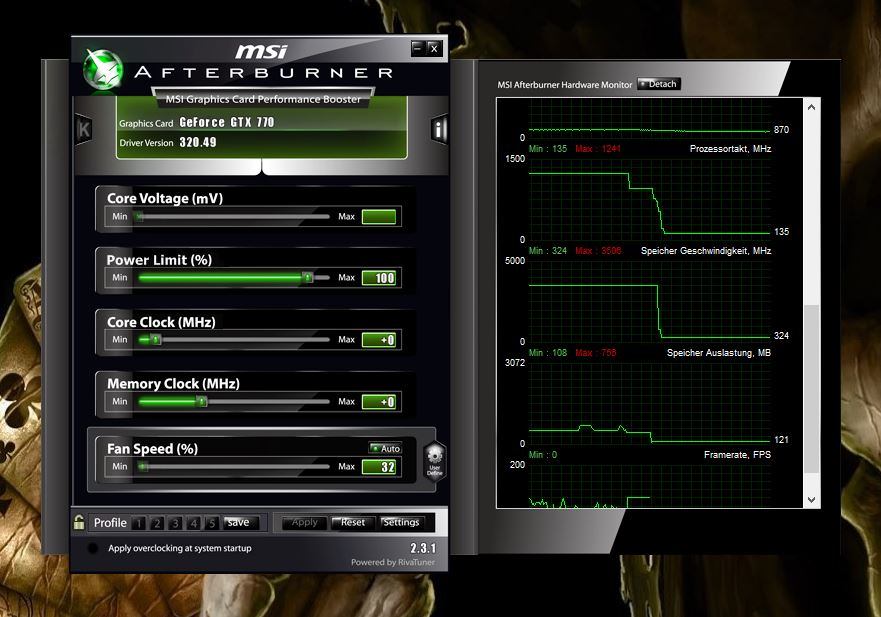
Task: Click the Apply button
Action: click(x=304, y=523)
